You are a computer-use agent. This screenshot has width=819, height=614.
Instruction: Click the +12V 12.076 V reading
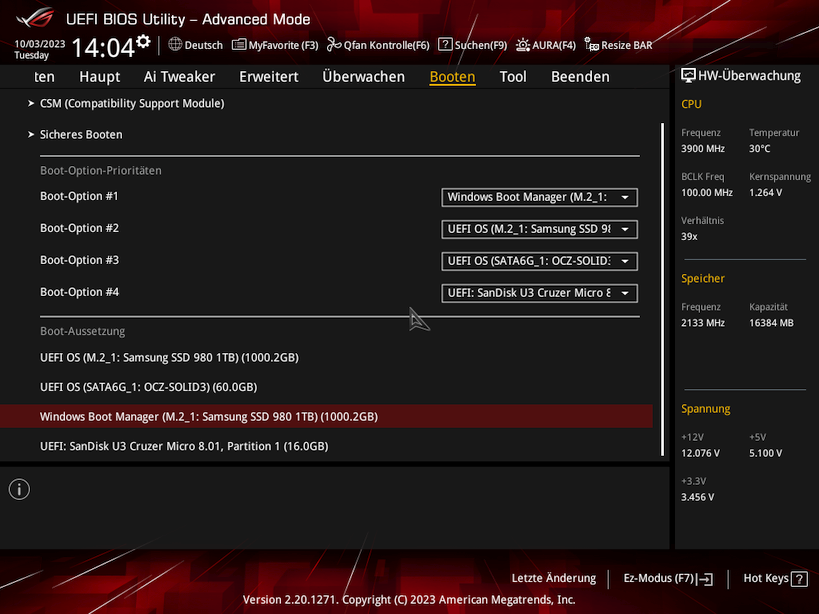[700, 453]
